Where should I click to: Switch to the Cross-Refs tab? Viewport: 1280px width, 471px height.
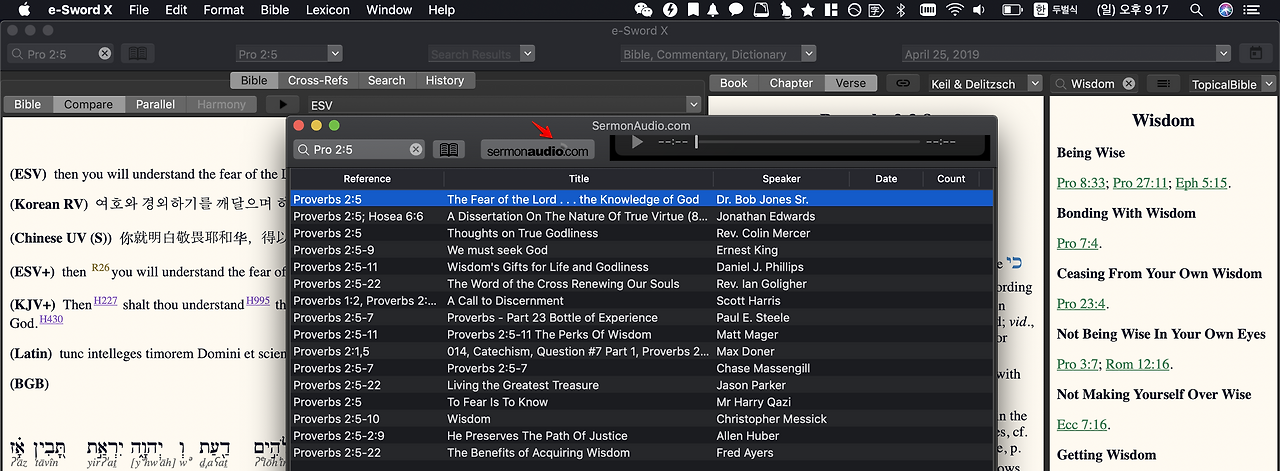click(x=317, y=80)
